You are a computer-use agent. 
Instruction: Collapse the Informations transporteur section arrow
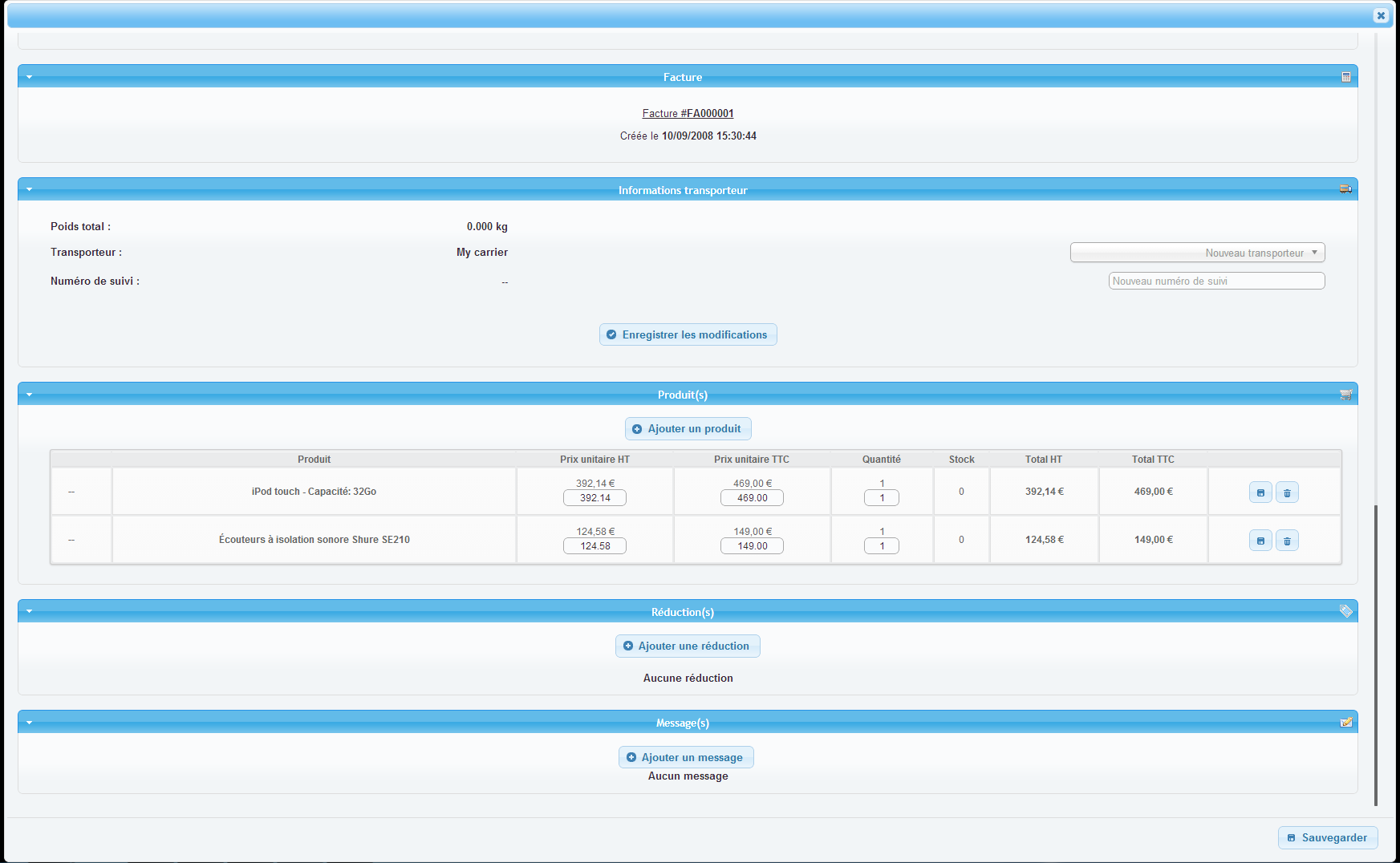[29, 190]
